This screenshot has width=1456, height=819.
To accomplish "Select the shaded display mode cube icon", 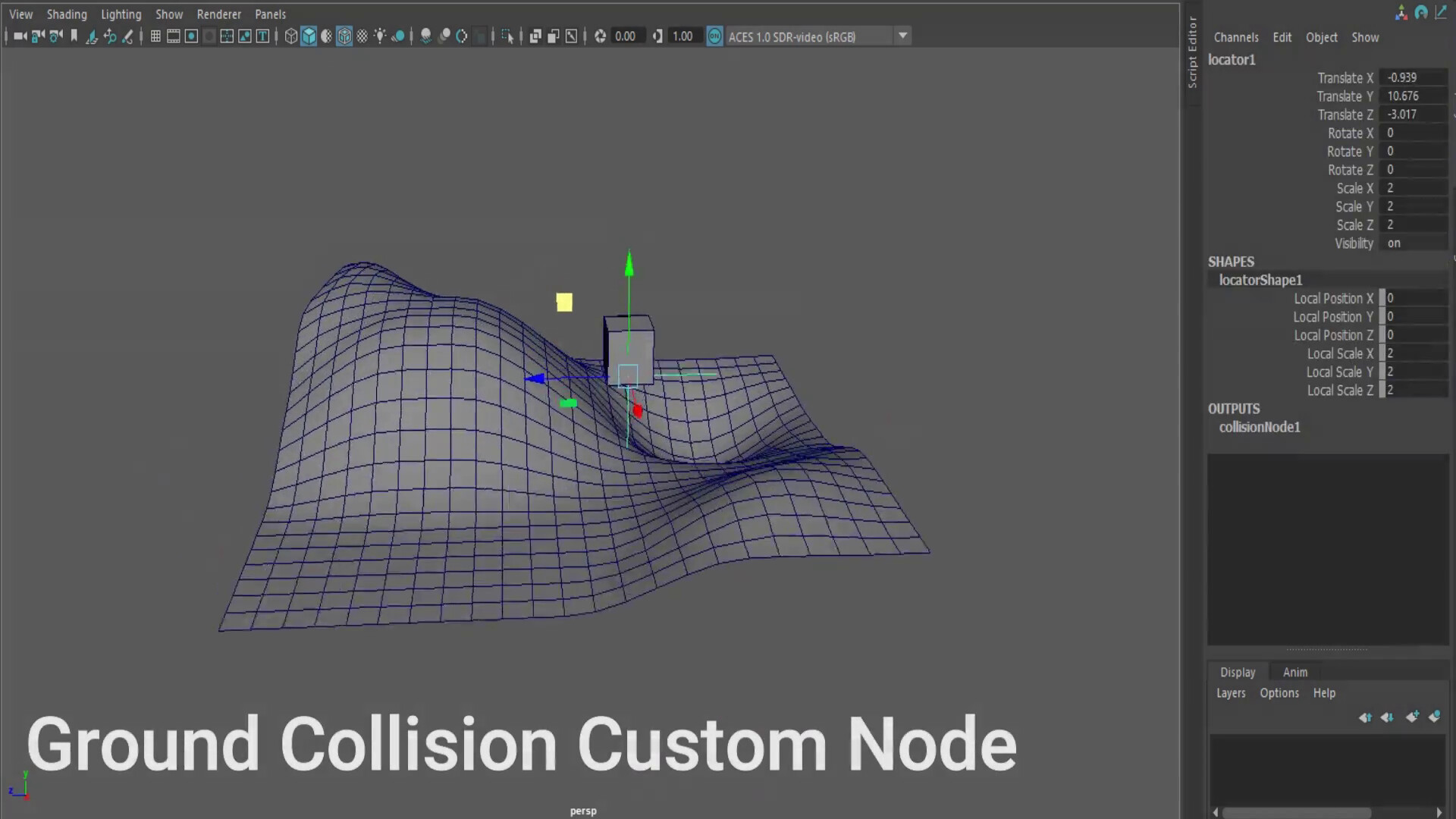I will (309, 36).
